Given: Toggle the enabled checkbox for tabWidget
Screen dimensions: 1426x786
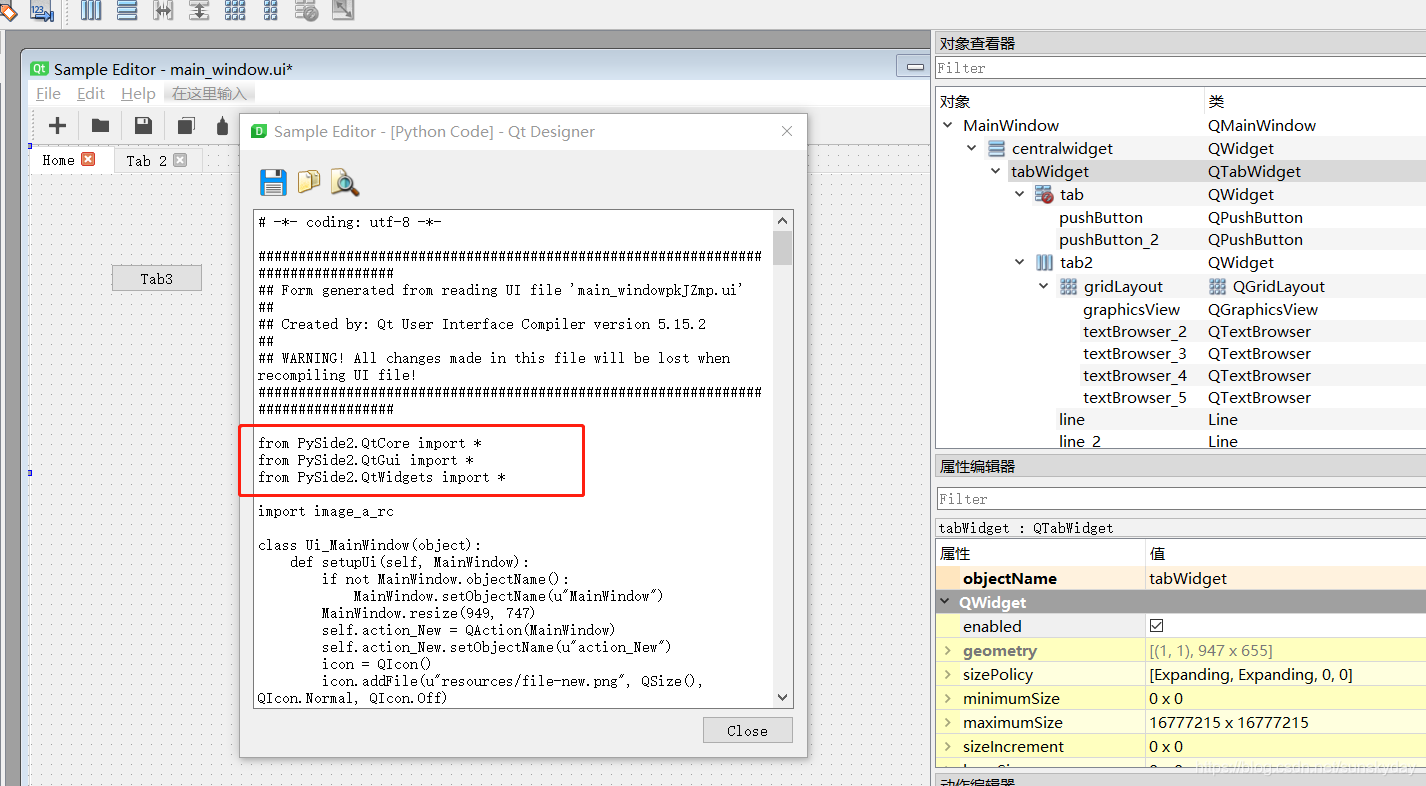Looking at the screenshot, I should point(1154,625).
